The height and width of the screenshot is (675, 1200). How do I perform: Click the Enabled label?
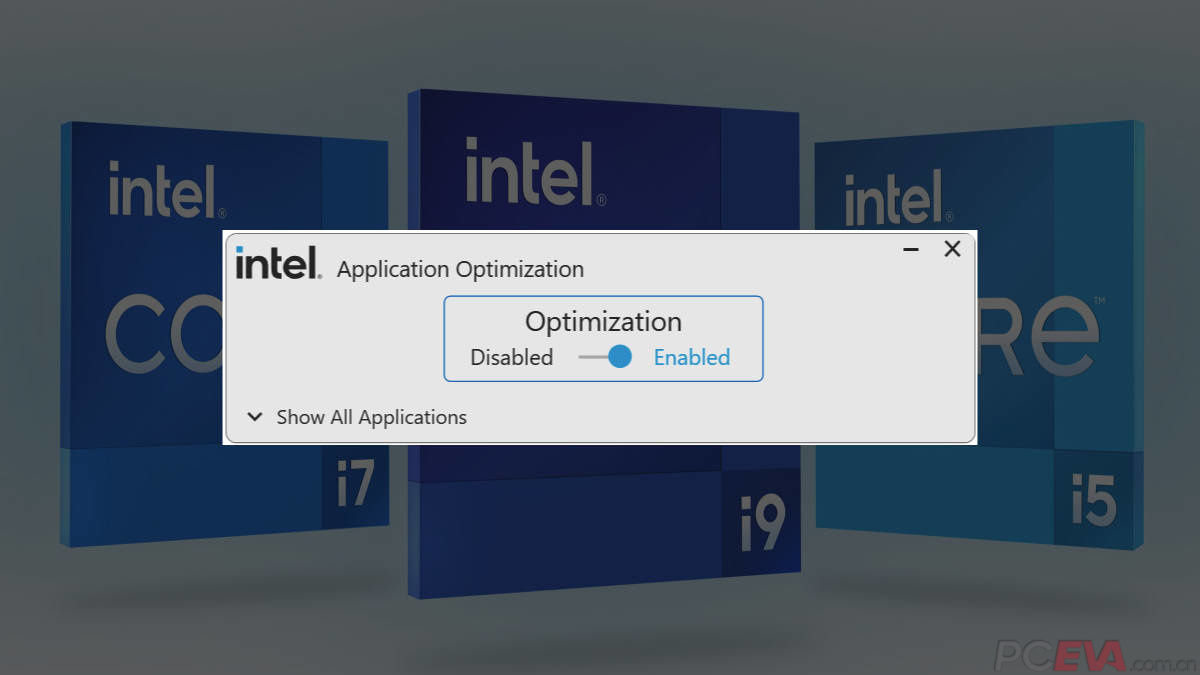pyautogui.click(x=692, y=357)
